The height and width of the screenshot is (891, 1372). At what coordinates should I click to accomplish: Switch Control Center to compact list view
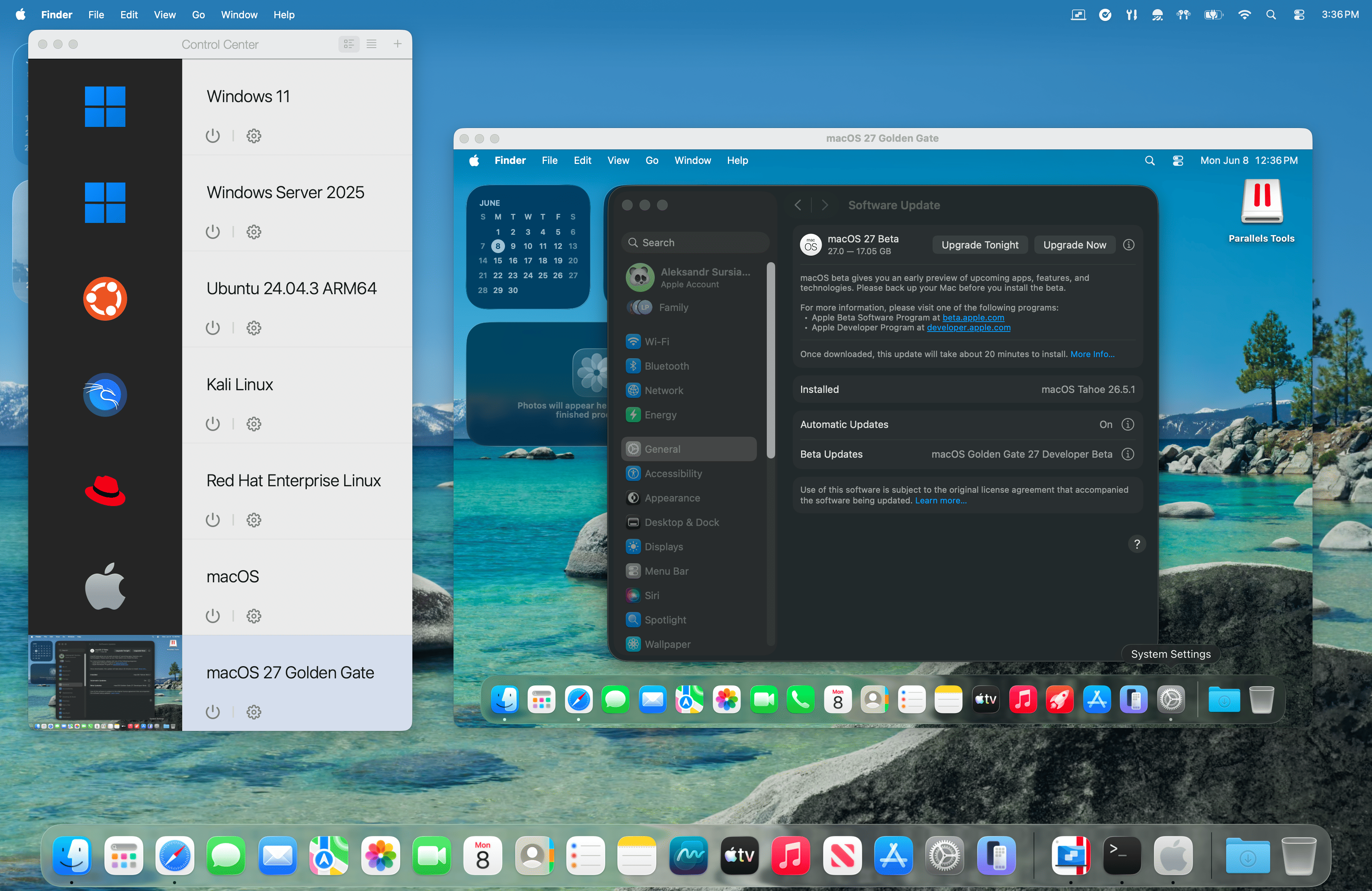click(x=371, y=44)
